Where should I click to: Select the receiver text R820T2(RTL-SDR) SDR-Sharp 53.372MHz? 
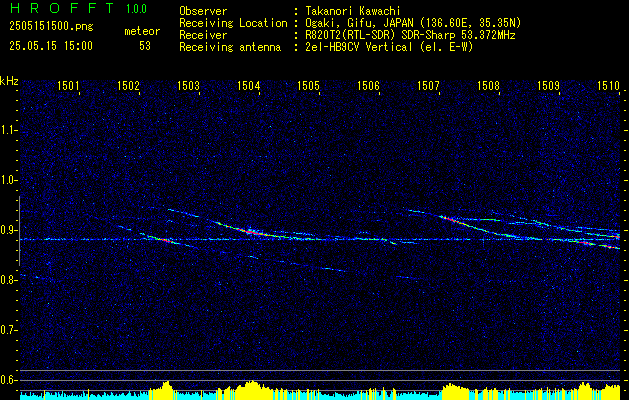410,35
